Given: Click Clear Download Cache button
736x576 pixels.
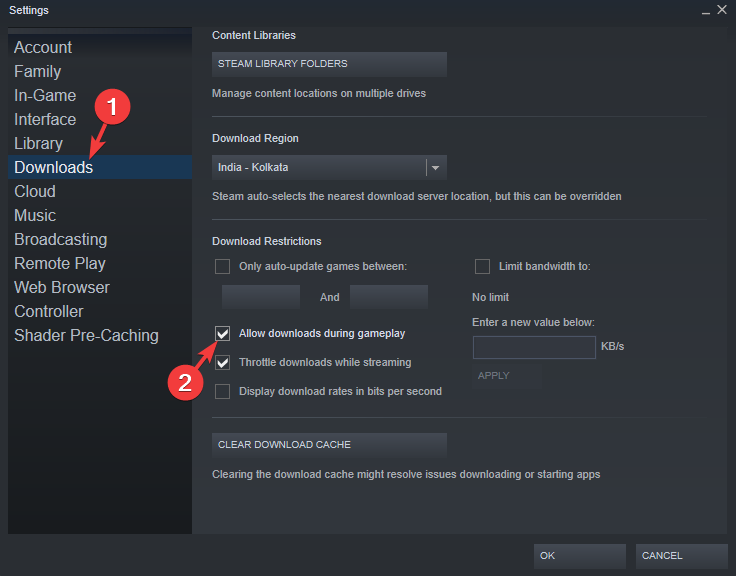Looking at the screenshot, I should click(x=329, y=445).
